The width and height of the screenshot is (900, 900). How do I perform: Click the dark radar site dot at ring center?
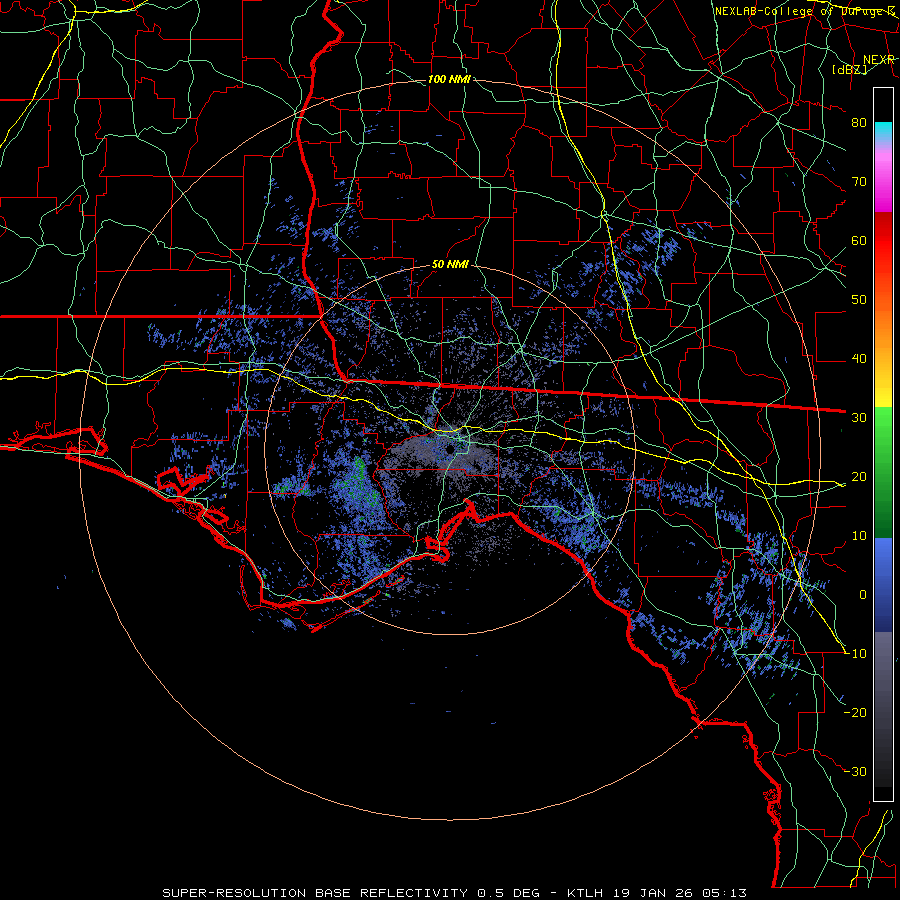coord(449,449)
